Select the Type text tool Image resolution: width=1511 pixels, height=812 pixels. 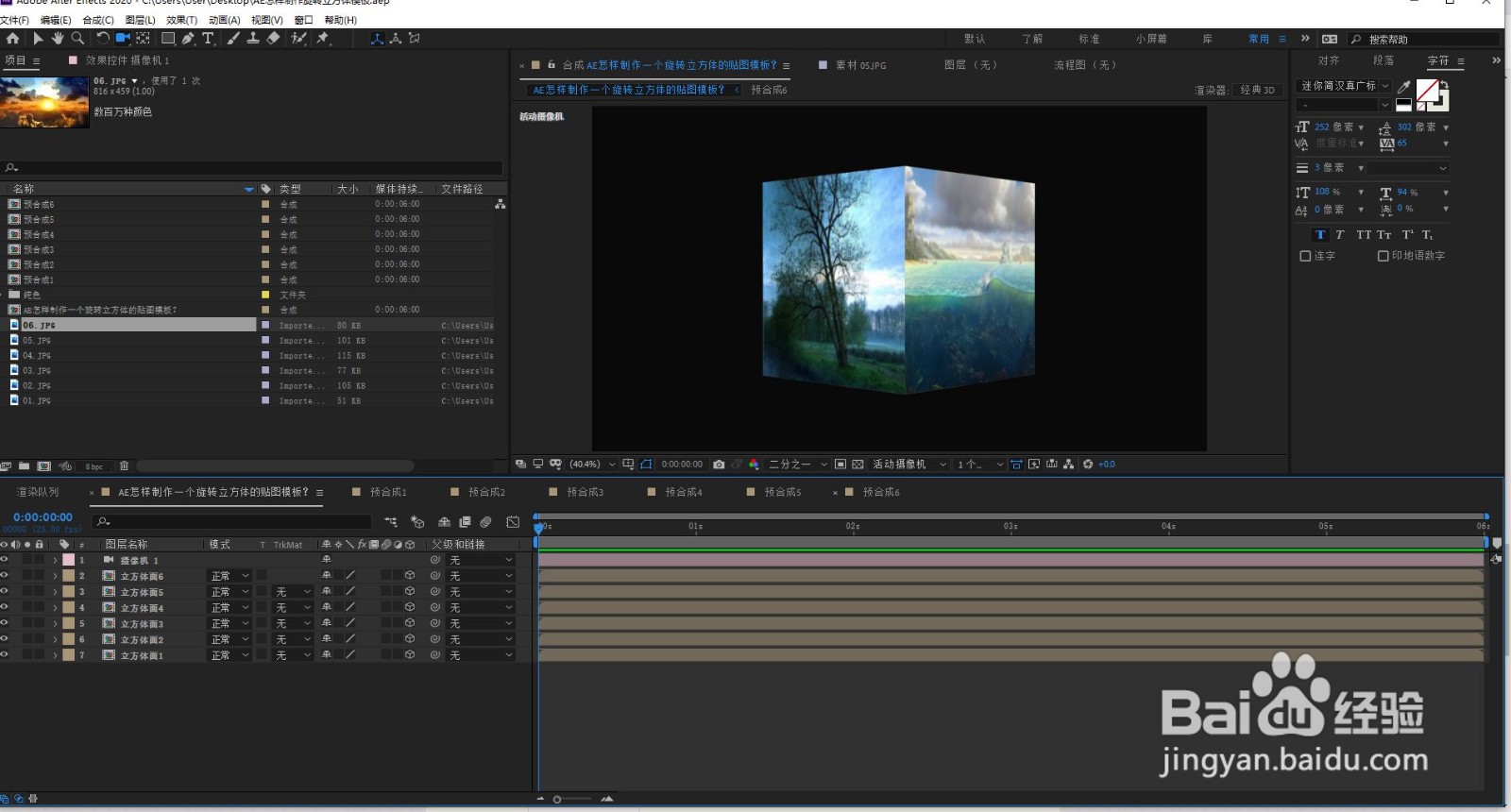208,39
